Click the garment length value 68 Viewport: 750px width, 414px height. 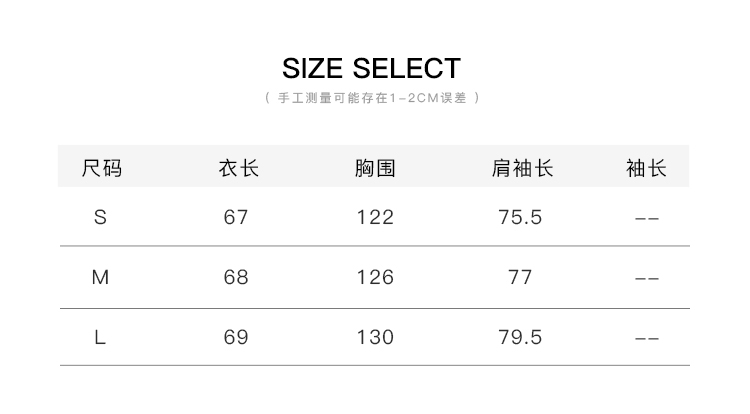tap(236, 277)
